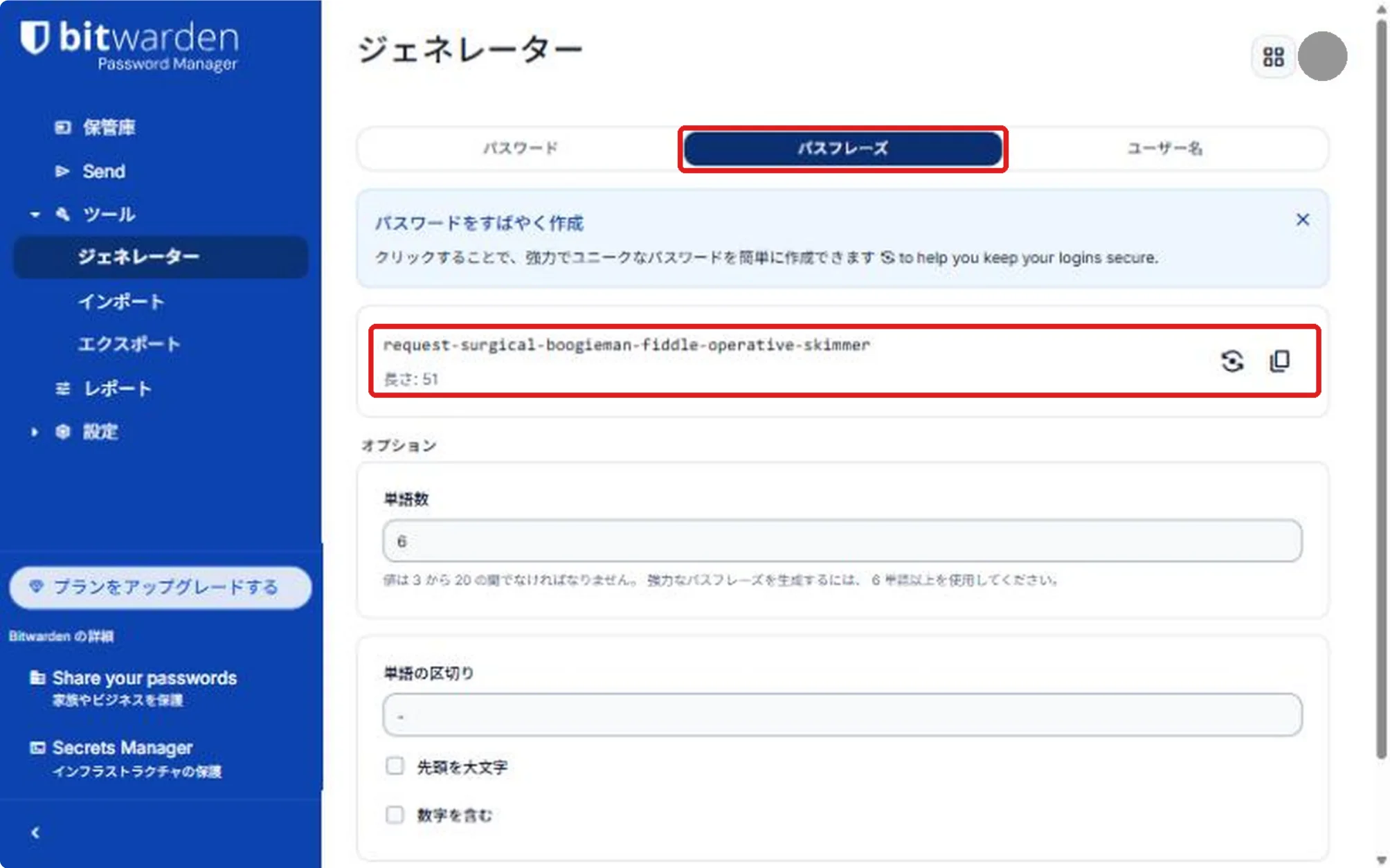This screenshot has height=868, width=1390.
Task: Click the 単語の区切り input field
Action: click(842, 714)
